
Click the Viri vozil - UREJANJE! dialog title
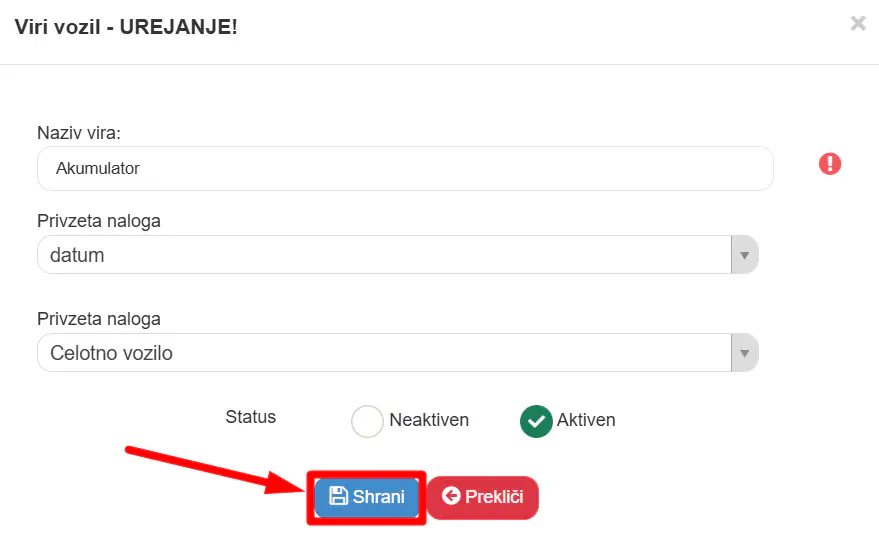pyautogui.click(x=126, y=27)
